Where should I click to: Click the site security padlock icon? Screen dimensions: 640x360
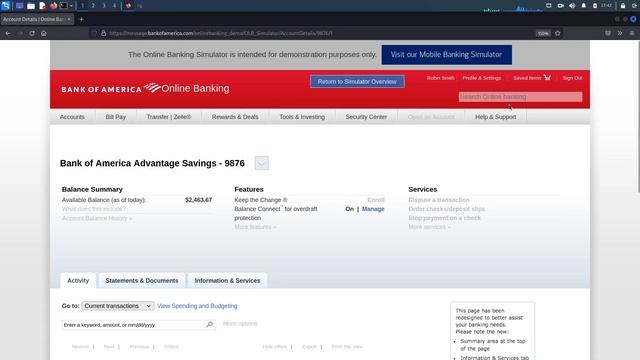[104, 33]
